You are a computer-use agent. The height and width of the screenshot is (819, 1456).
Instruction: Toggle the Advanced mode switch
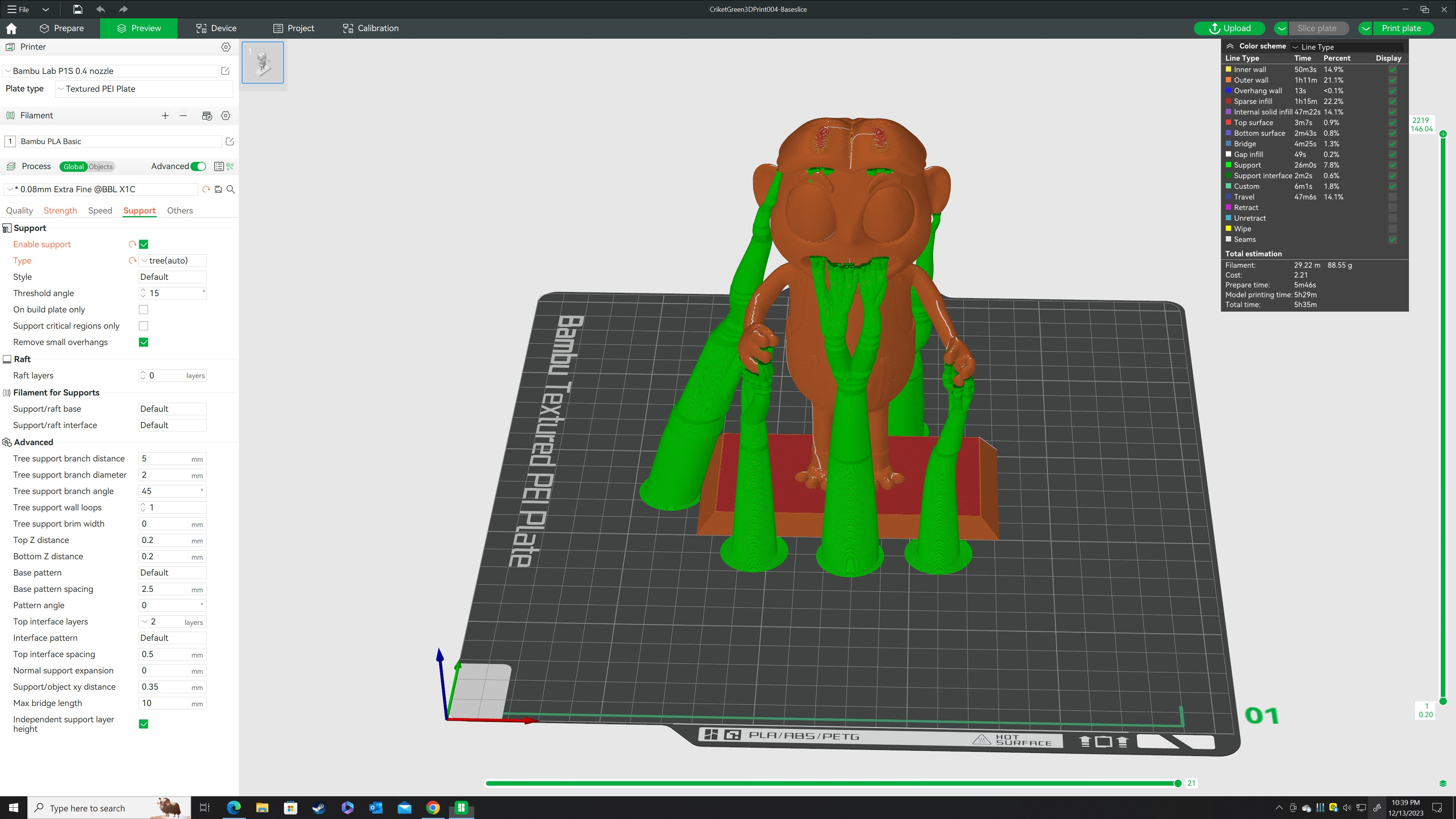198,166
